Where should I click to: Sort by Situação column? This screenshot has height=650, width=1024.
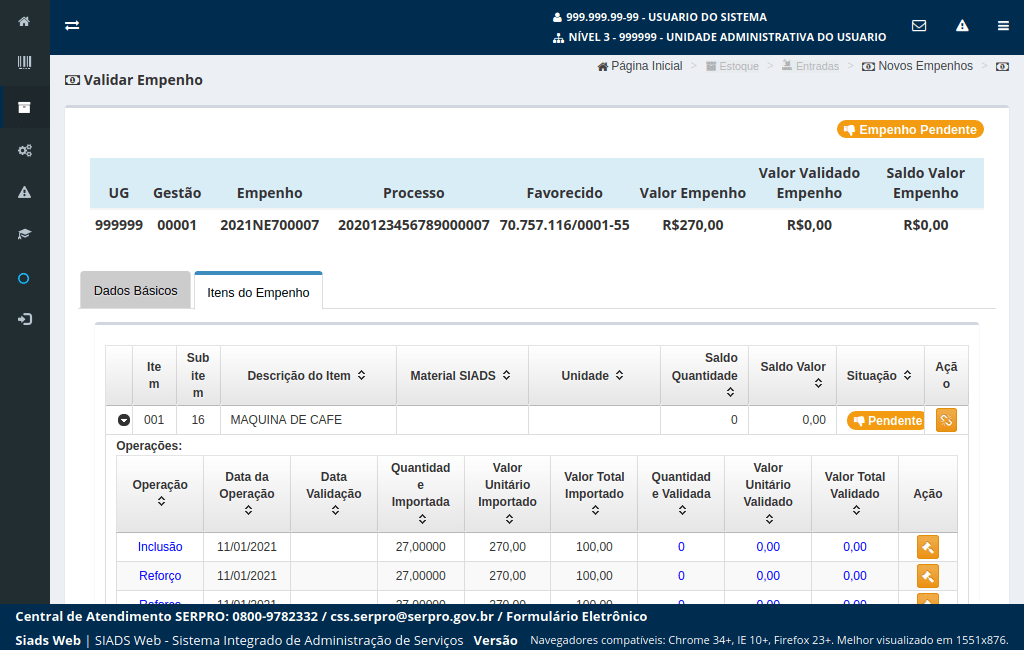point(907,376)
